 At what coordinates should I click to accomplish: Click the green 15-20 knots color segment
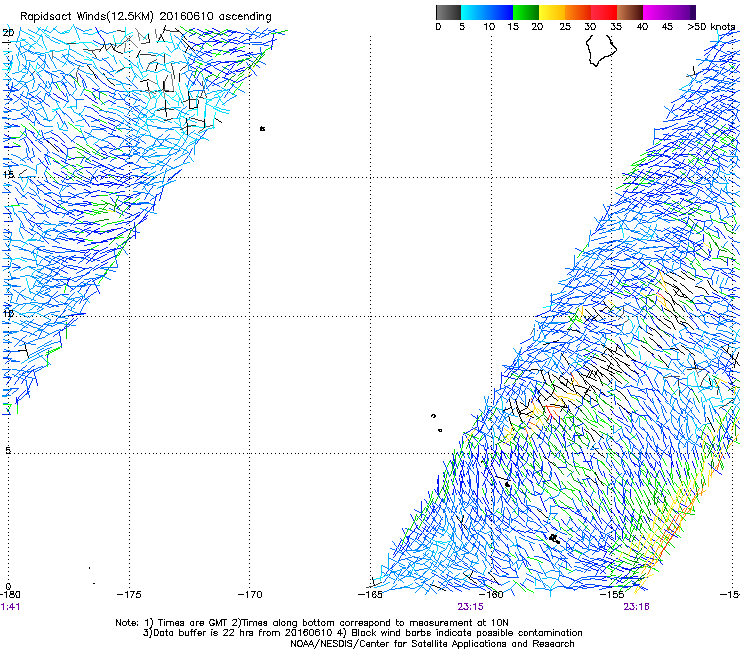tap(526, 12)
